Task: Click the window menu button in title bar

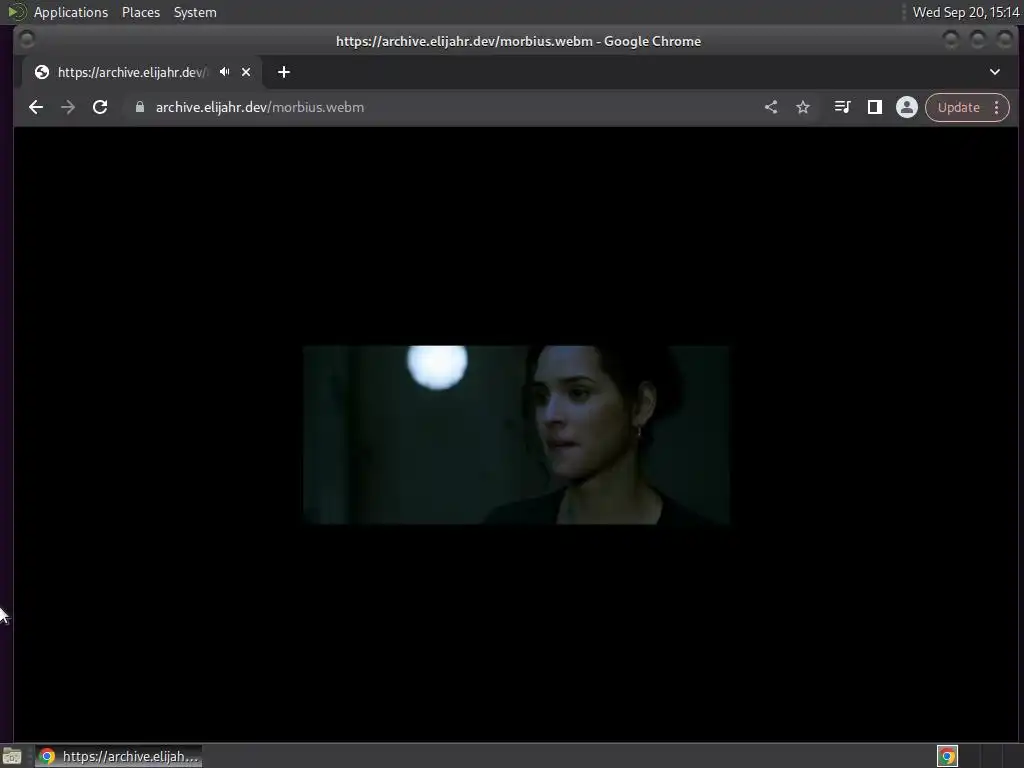Action: (x=27, y=40)
